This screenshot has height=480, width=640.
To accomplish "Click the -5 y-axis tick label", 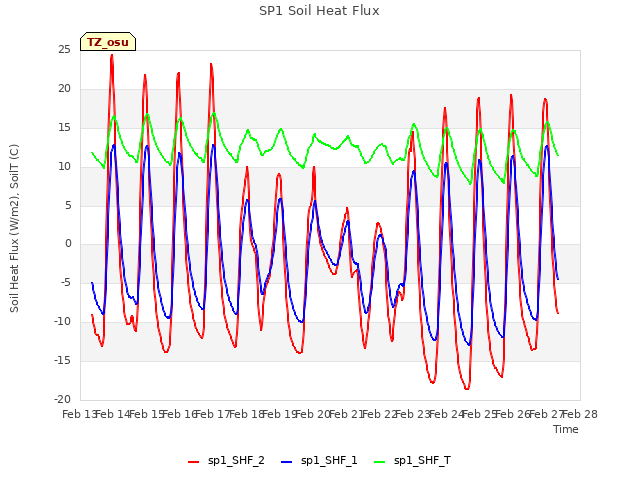I will pyautogui.click(x=64, y=282).
